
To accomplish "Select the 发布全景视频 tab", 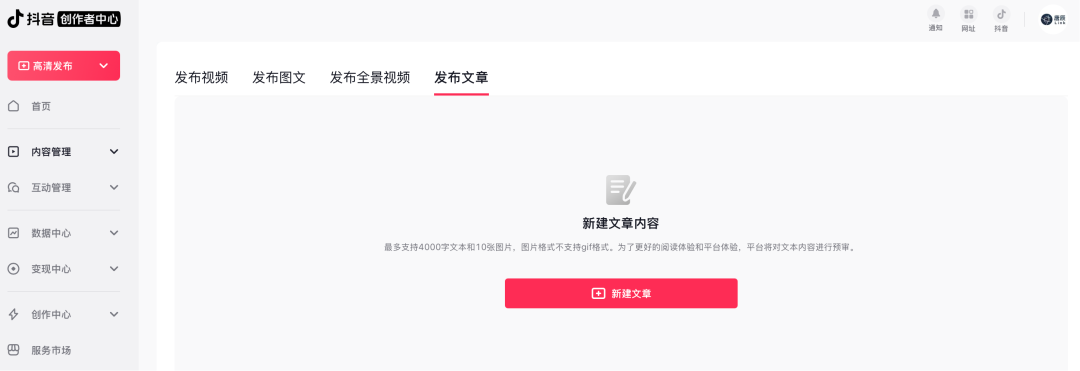I will point(370,78).
